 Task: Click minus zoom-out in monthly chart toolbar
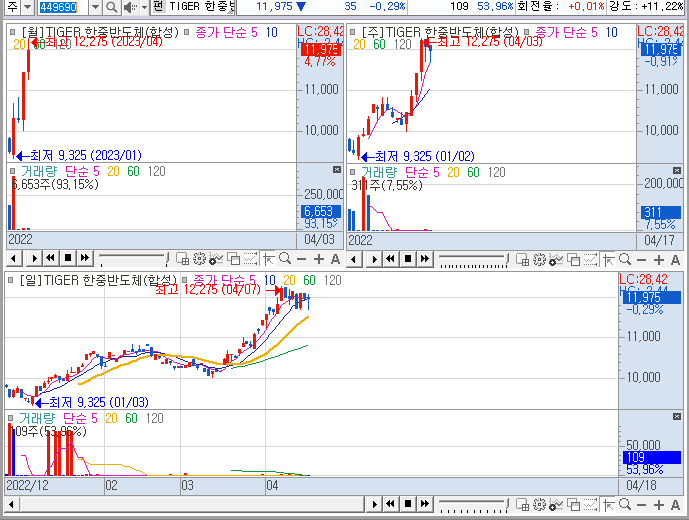[301, 259]
